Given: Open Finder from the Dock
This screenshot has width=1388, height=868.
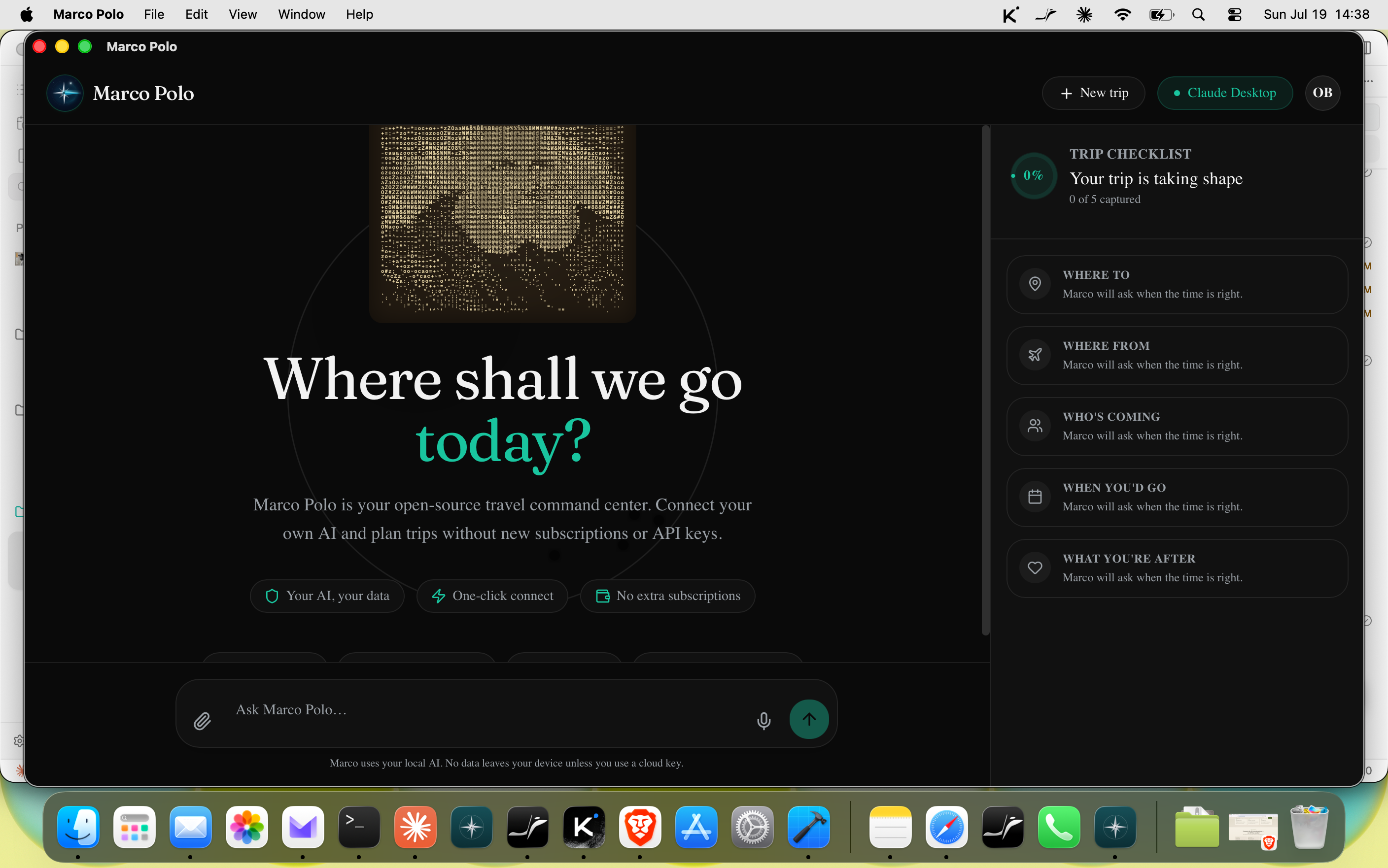Looking at the screenshot, I should tap(79, 827).
